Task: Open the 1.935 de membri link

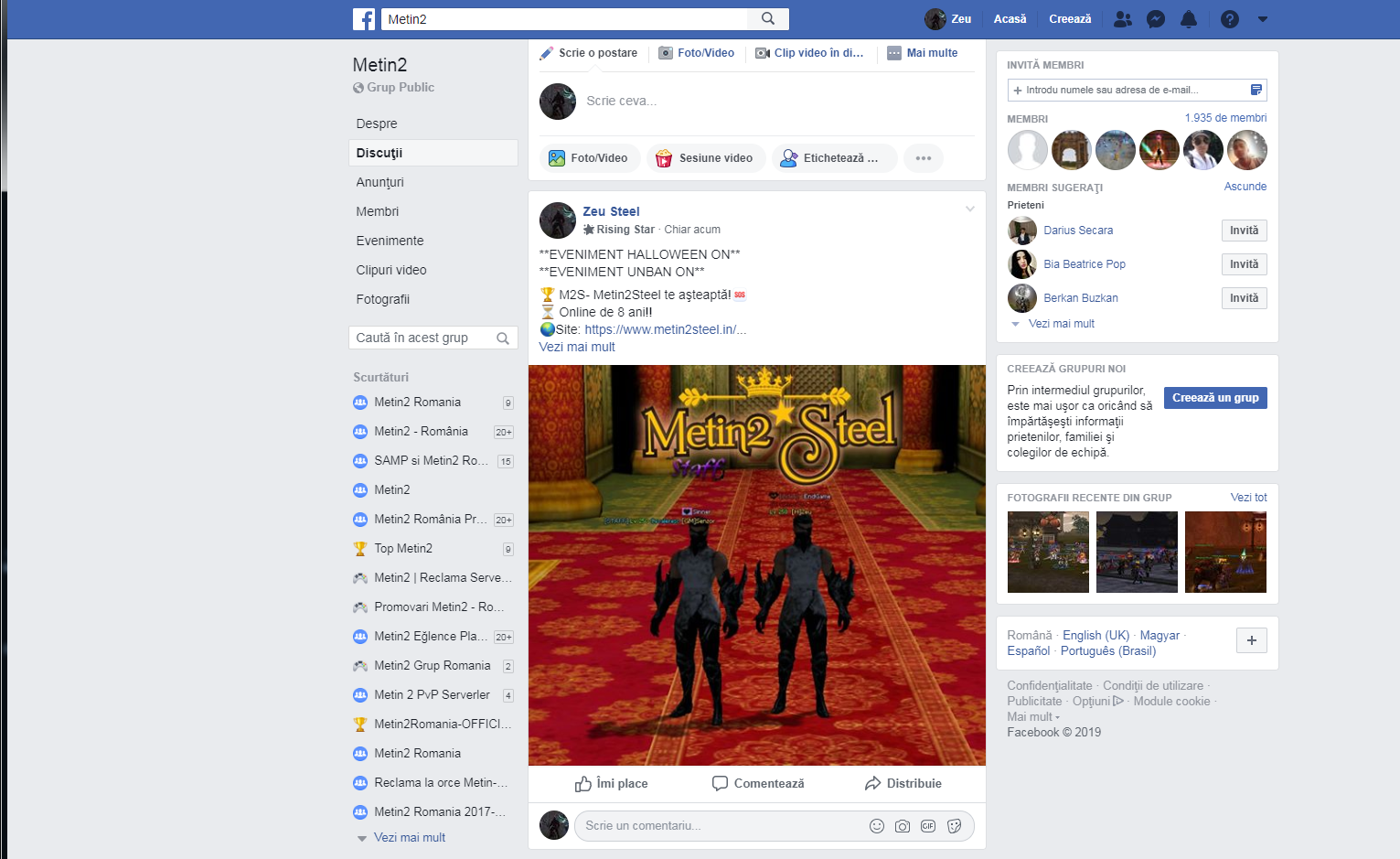Action: 1226,118
